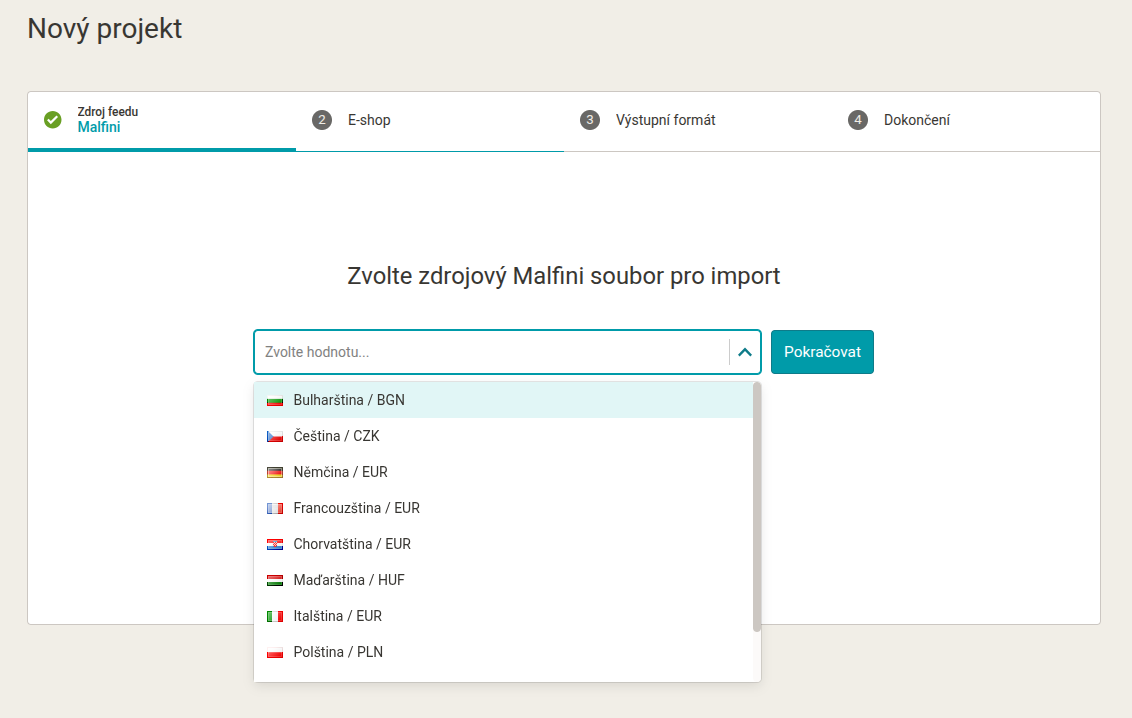Click the Hungarian flag icon
Screen dimensions: 1132x718
click(275, 581)
